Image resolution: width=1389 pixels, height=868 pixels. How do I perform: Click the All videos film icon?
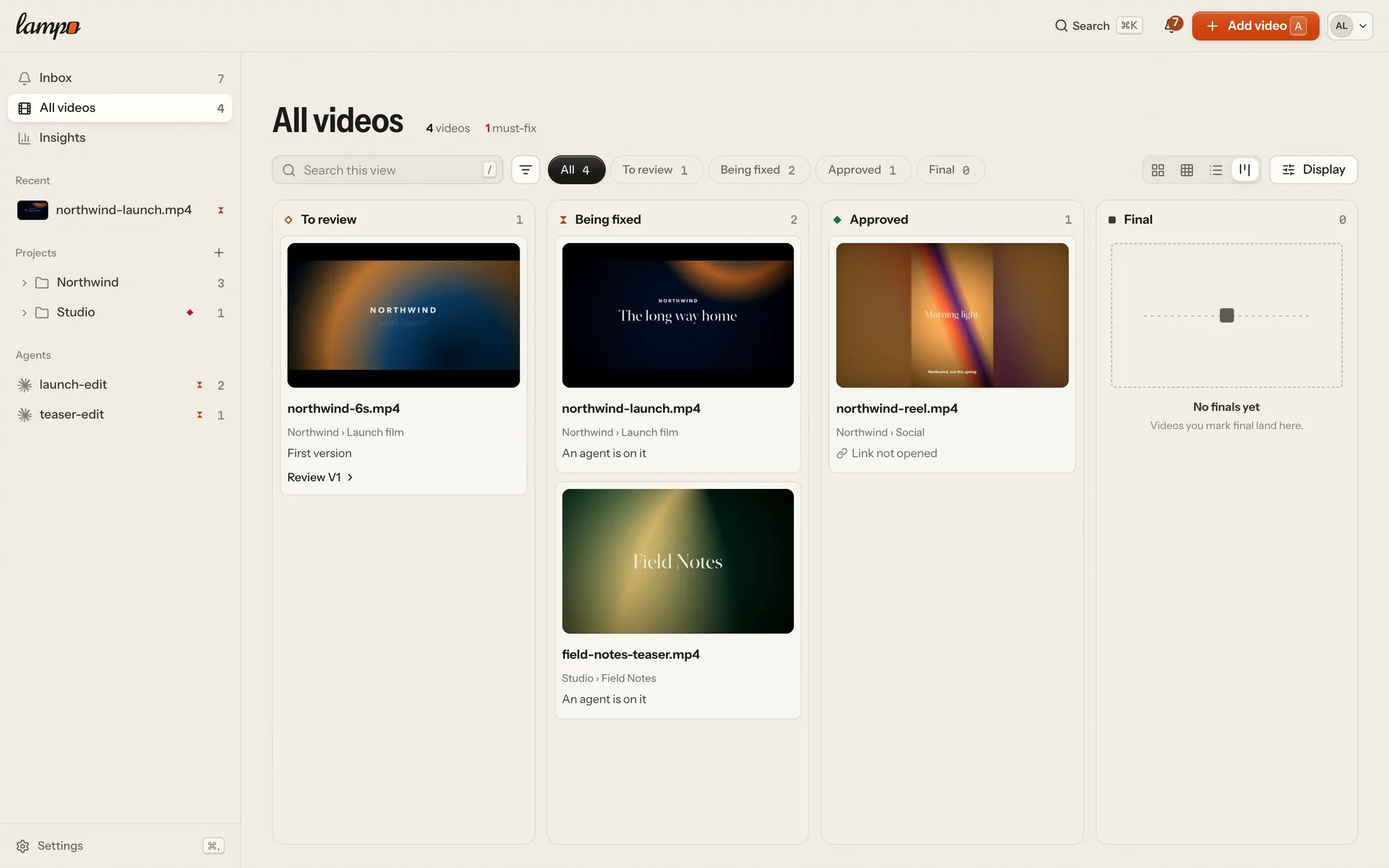(x=24, y=108)
